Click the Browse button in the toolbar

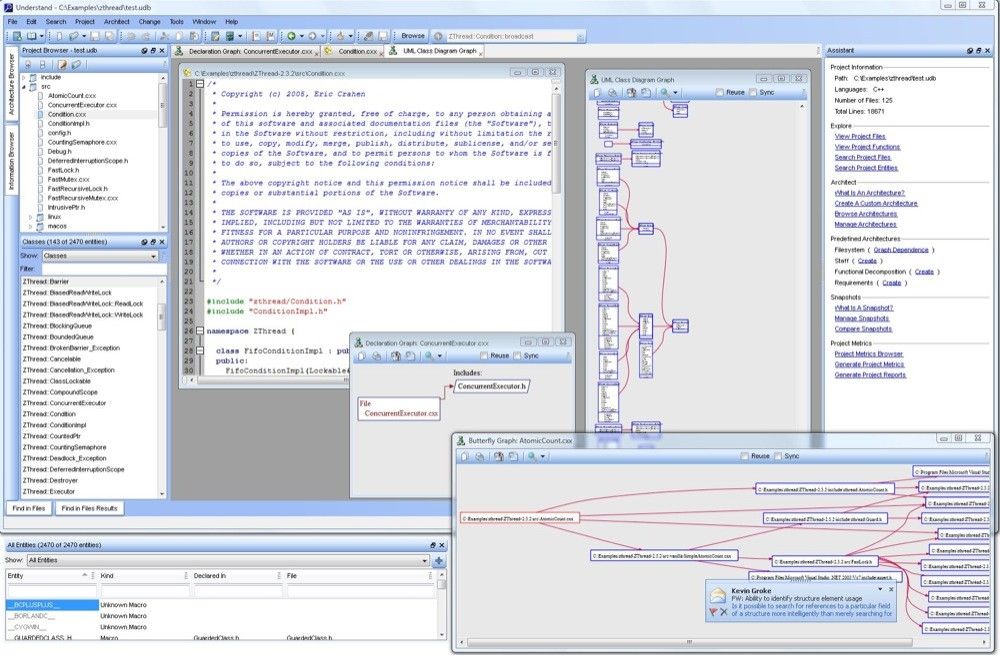pyautogui.click(x=413, y=36)
